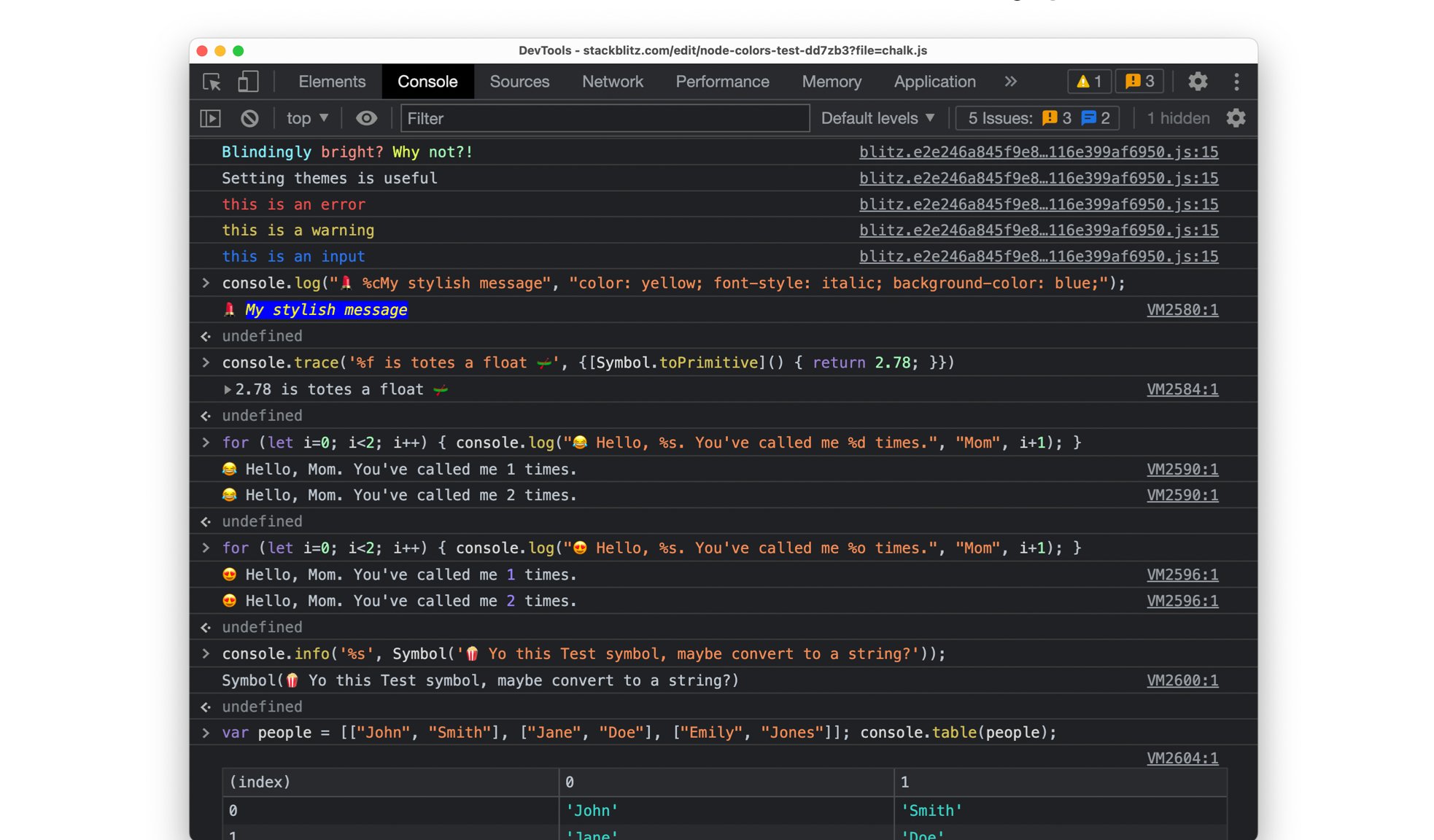
Task: Open DevTools settings gear in the tab bar
Action: 1198,82
